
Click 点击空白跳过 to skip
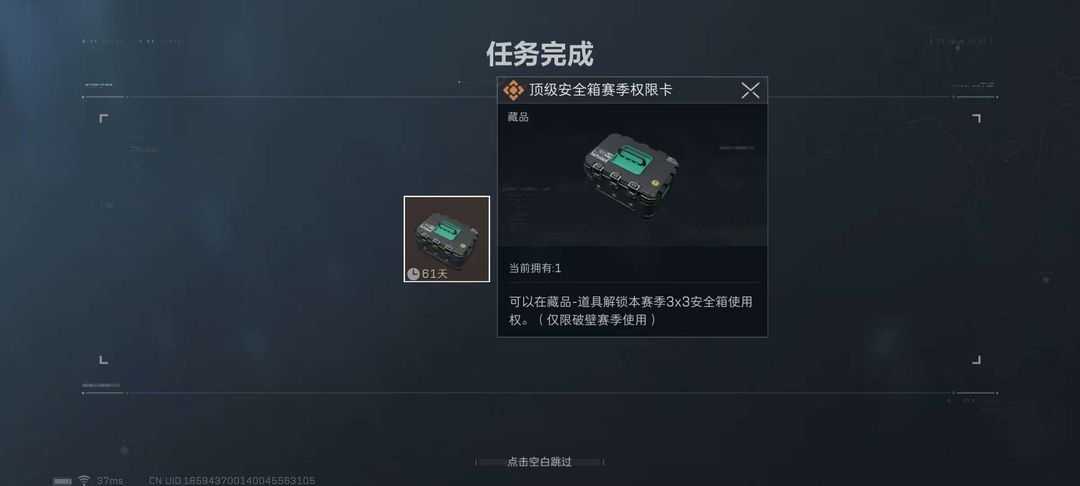539,462
